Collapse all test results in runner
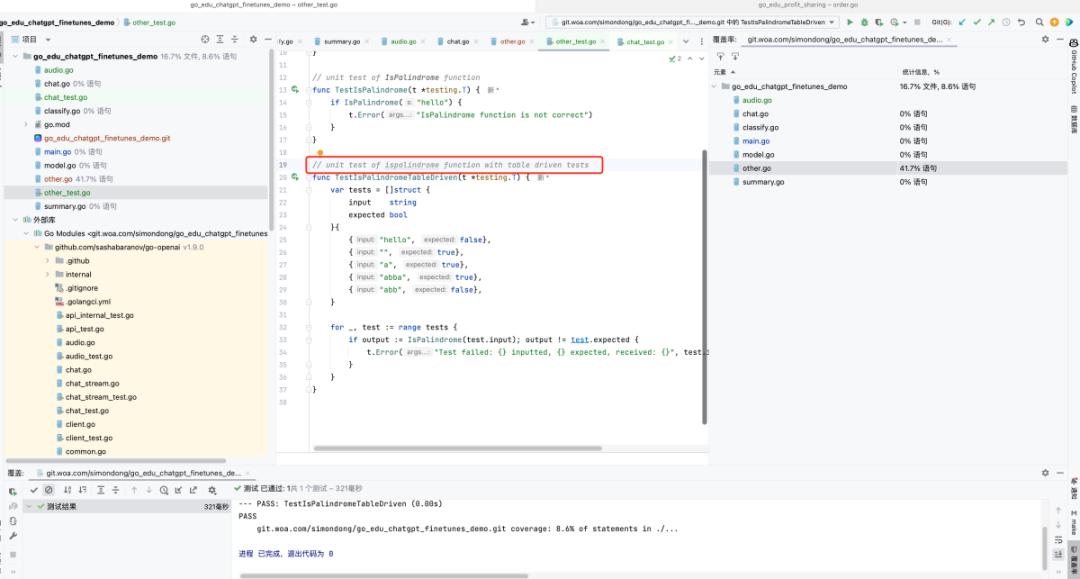 [x=116, y=490]
